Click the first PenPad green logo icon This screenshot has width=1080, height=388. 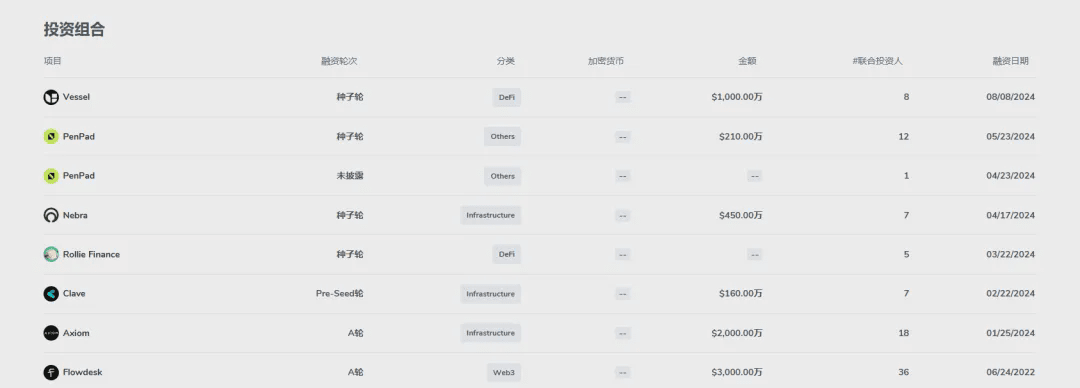(51, 136)
